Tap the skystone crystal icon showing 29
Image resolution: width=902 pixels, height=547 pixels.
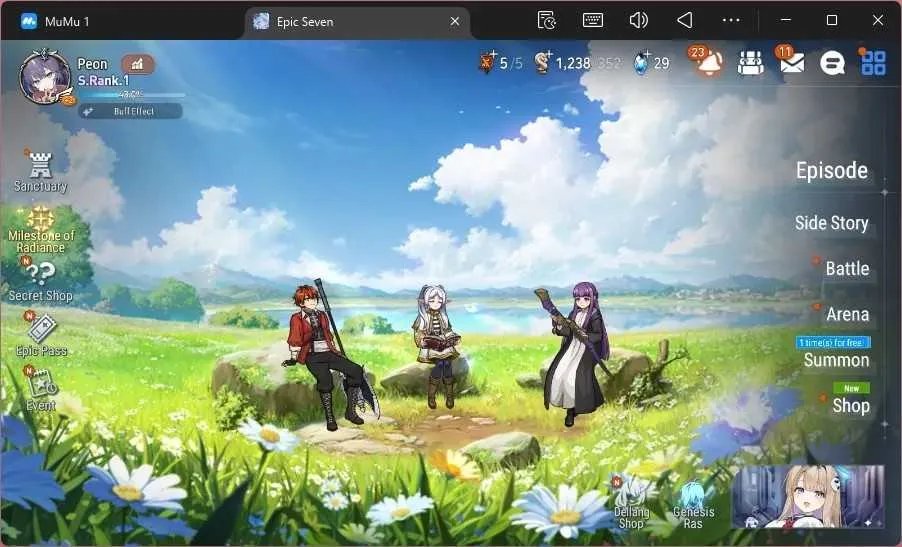641,63
